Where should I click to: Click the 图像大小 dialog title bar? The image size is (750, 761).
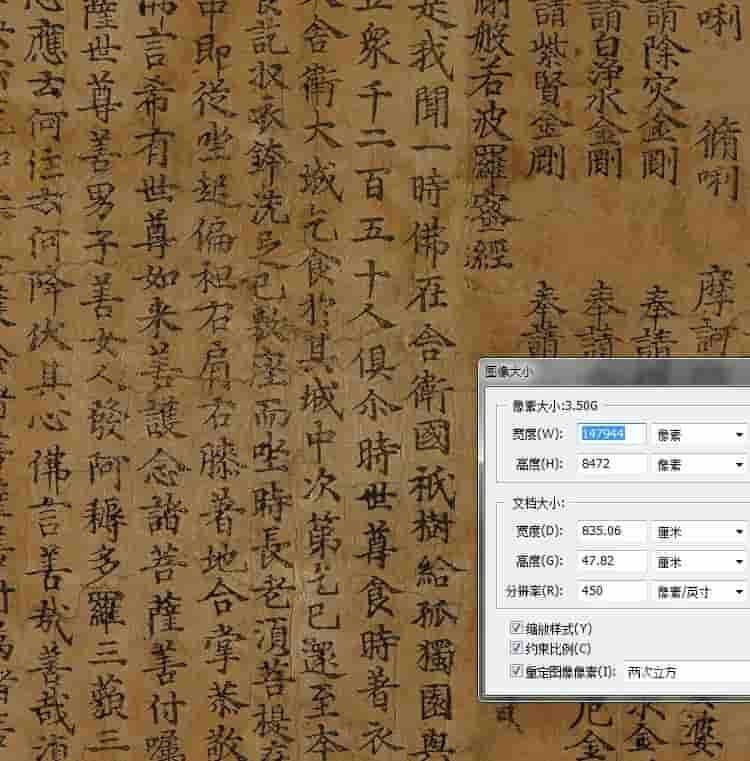pos(600,371)
